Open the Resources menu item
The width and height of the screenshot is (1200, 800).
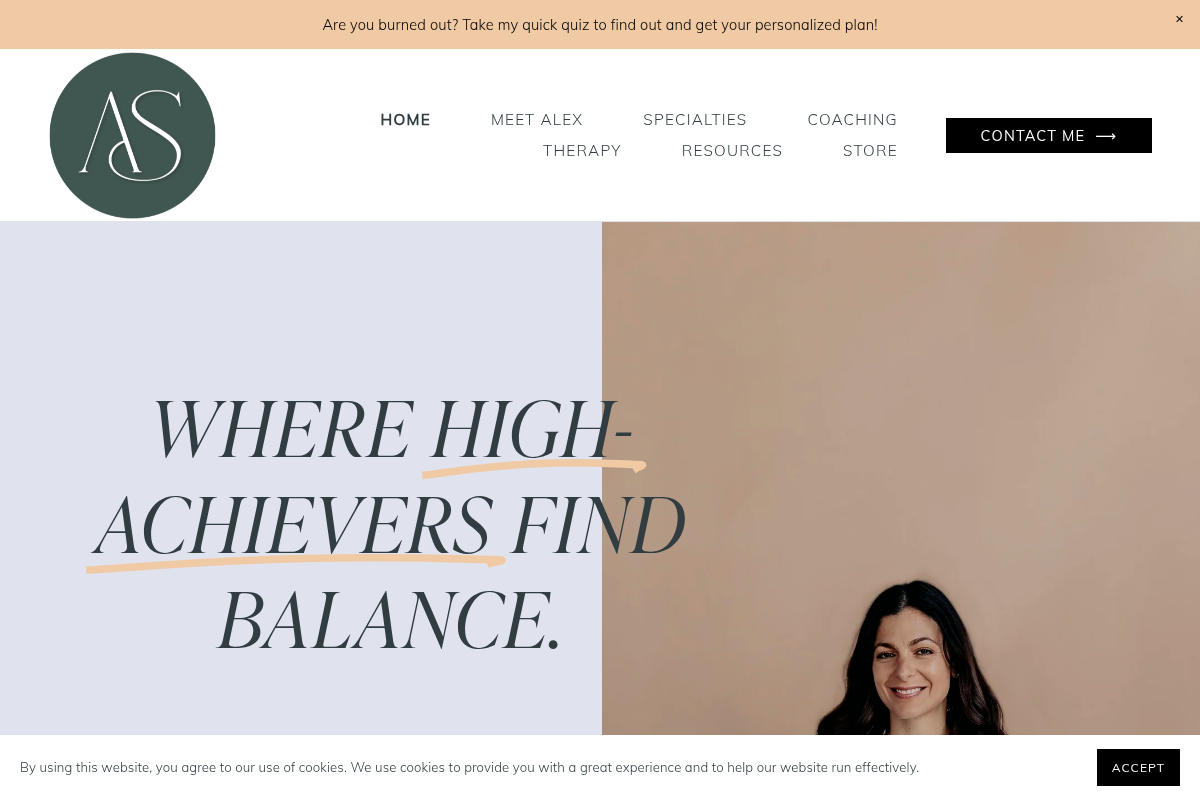[732, 151]
